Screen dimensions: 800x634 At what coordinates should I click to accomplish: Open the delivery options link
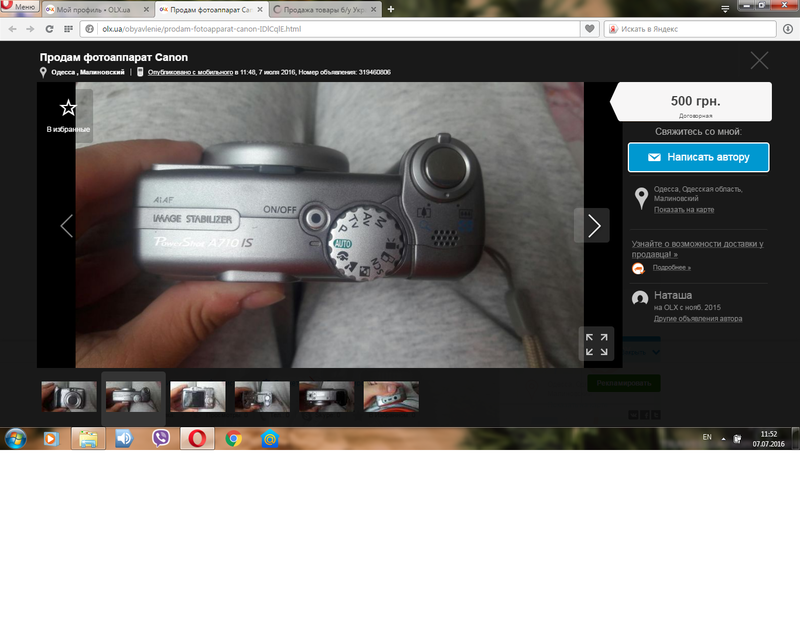pyautogui.click(x=697, y=249)
